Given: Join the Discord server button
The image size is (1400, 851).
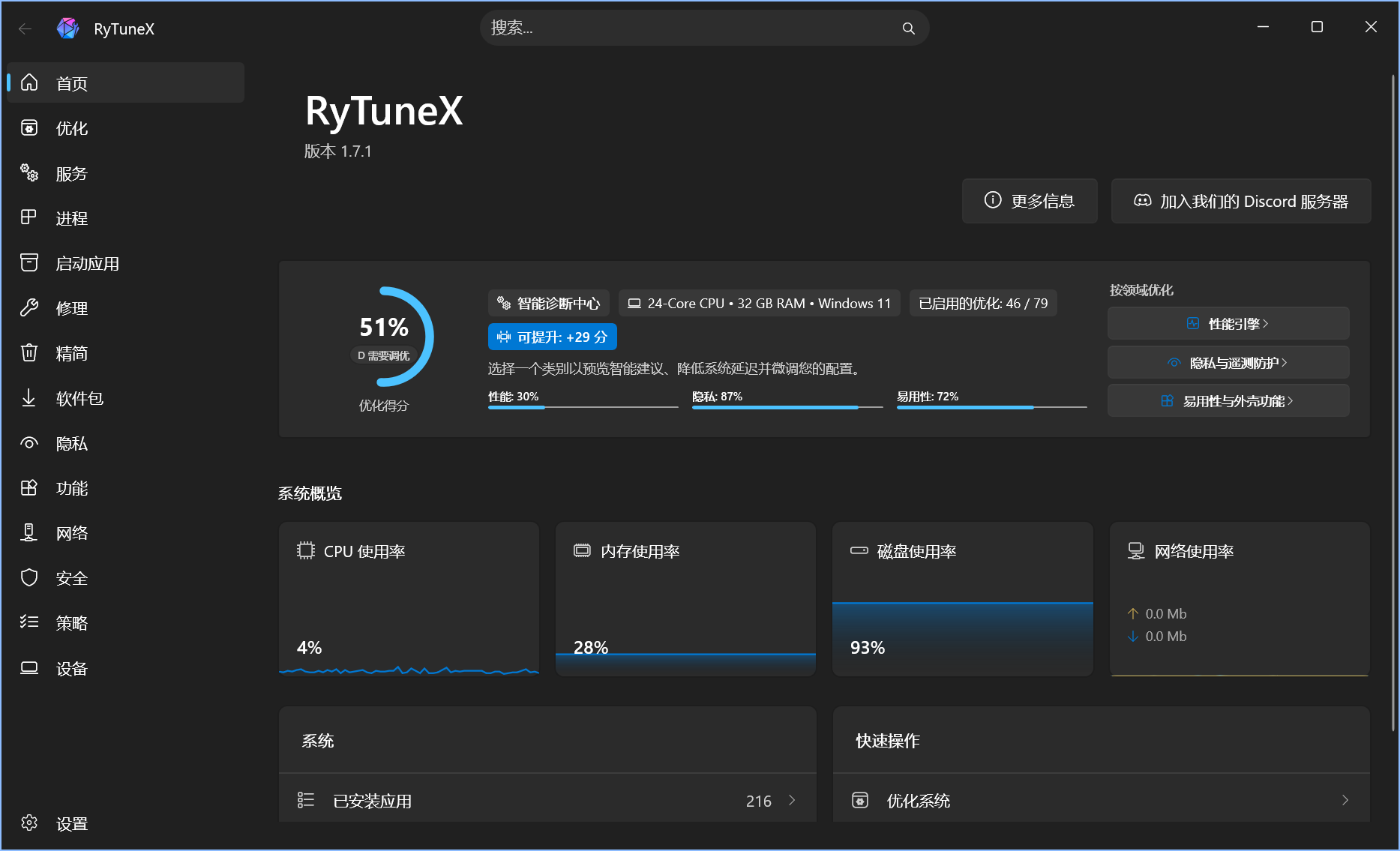Looking at the screenshot, I should pos(1241,201).
